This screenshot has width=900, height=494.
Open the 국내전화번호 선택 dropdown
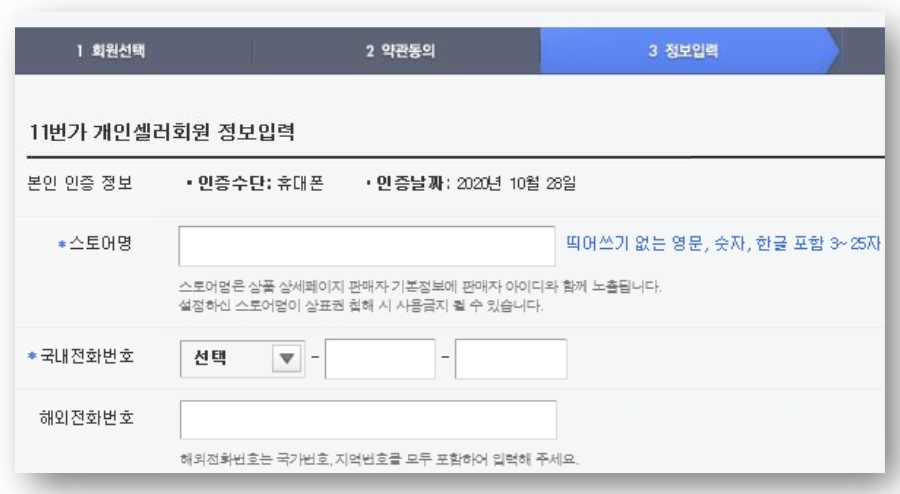(242, 359)
